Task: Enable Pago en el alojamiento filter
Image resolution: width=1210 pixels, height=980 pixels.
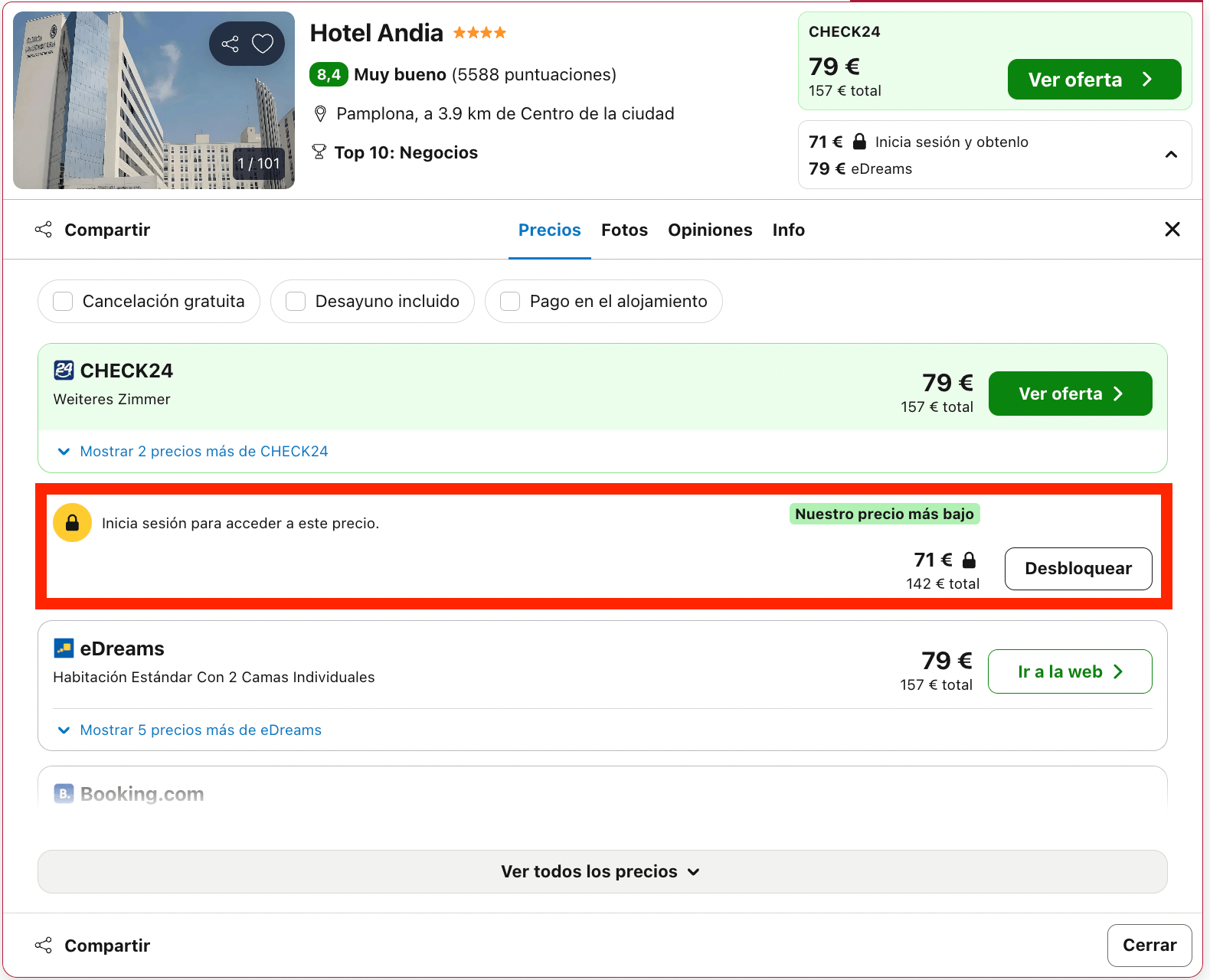Action: point(603,302)
